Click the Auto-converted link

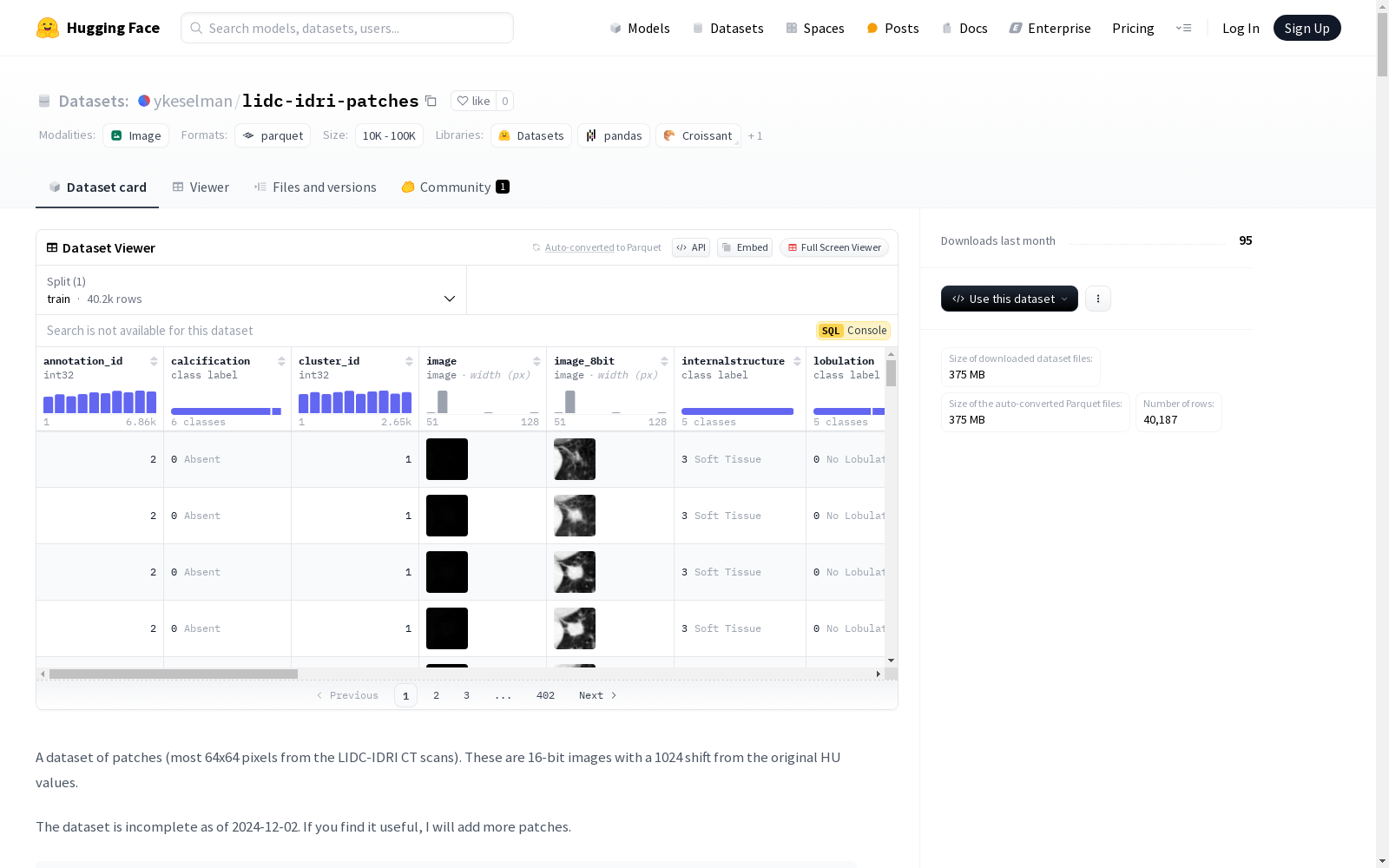tap(579, 247)
